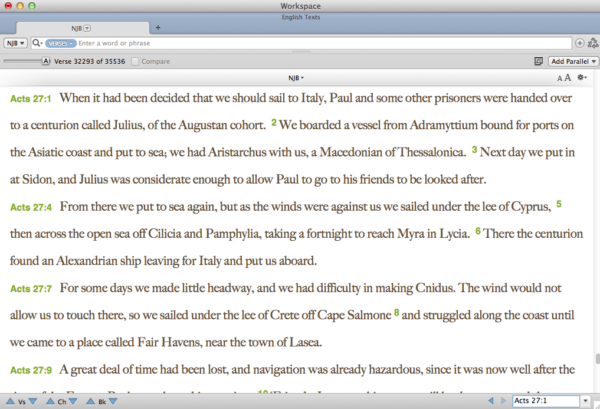The height and width of the screenshot is (409, 600).
Task: Click the word 'Thessalonica' in the text
Action: click(432, 152)
